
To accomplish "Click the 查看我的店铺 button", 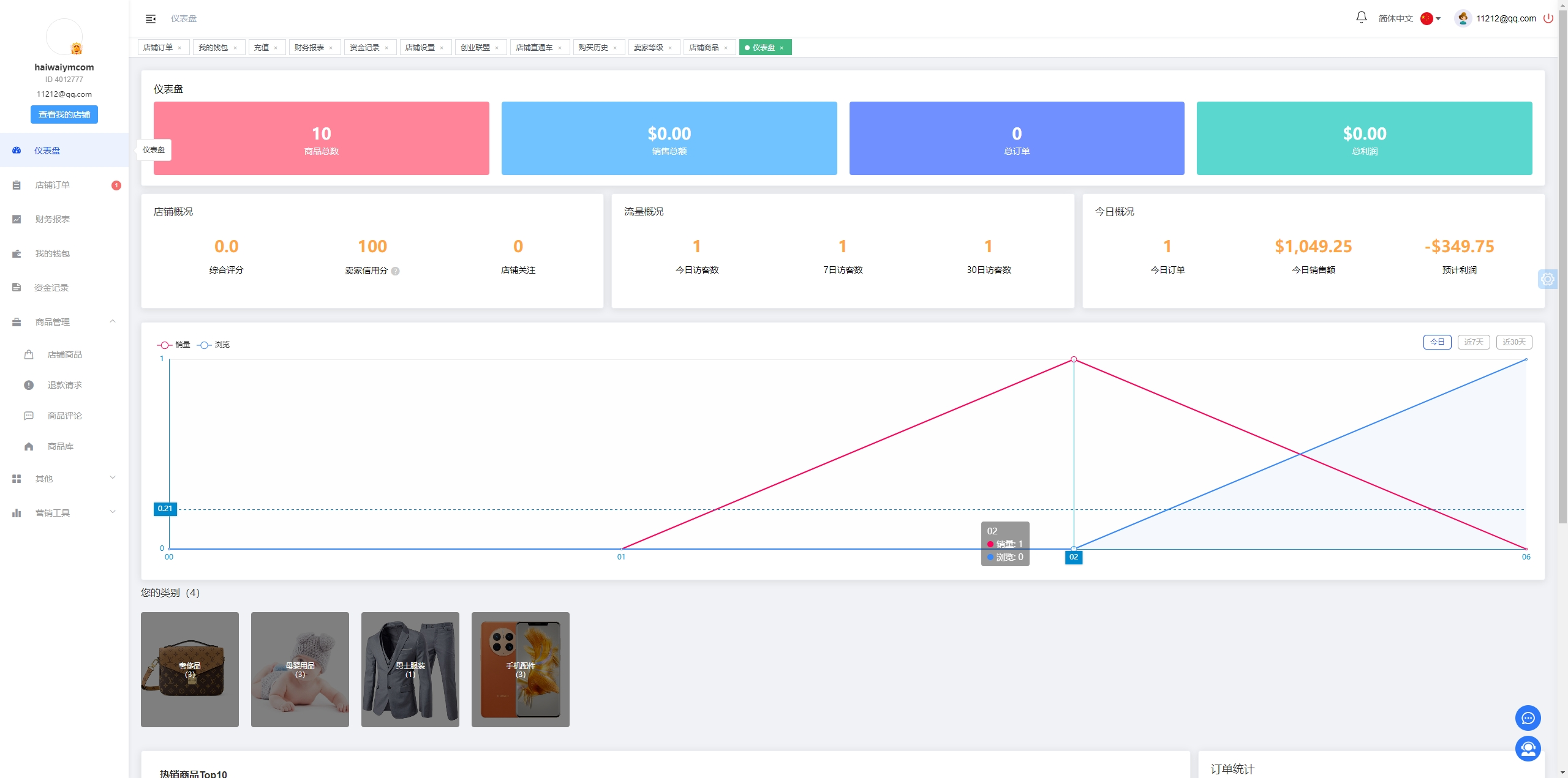I will tap(64, 114).
